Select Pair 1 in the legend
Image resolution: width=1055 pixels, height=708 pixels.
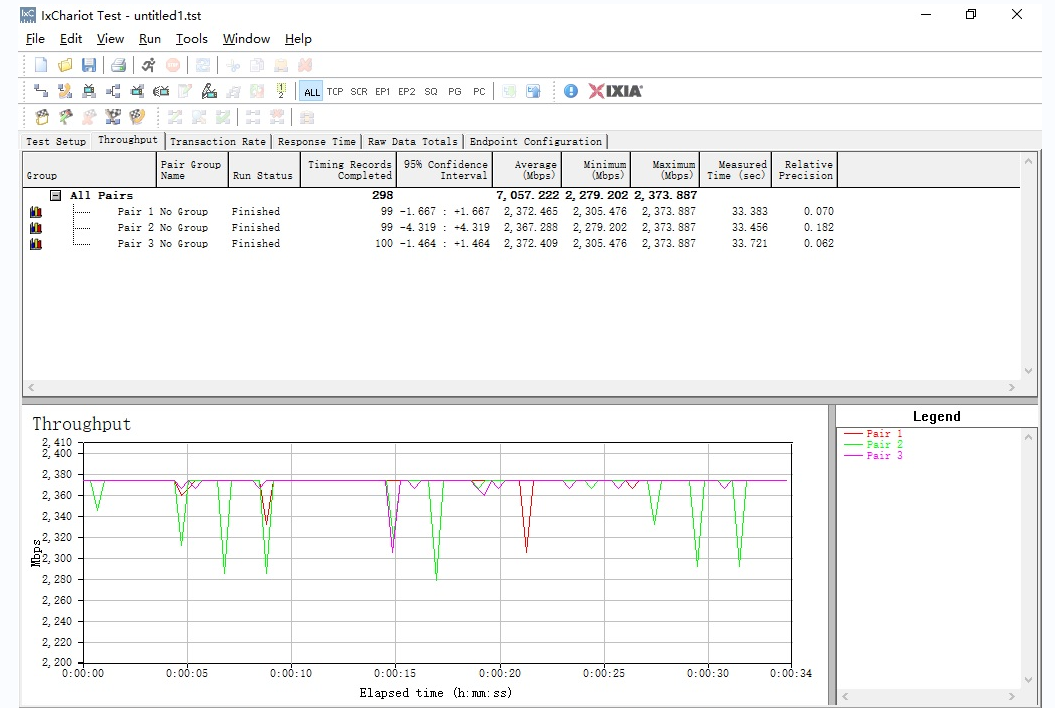pos(873,433)
